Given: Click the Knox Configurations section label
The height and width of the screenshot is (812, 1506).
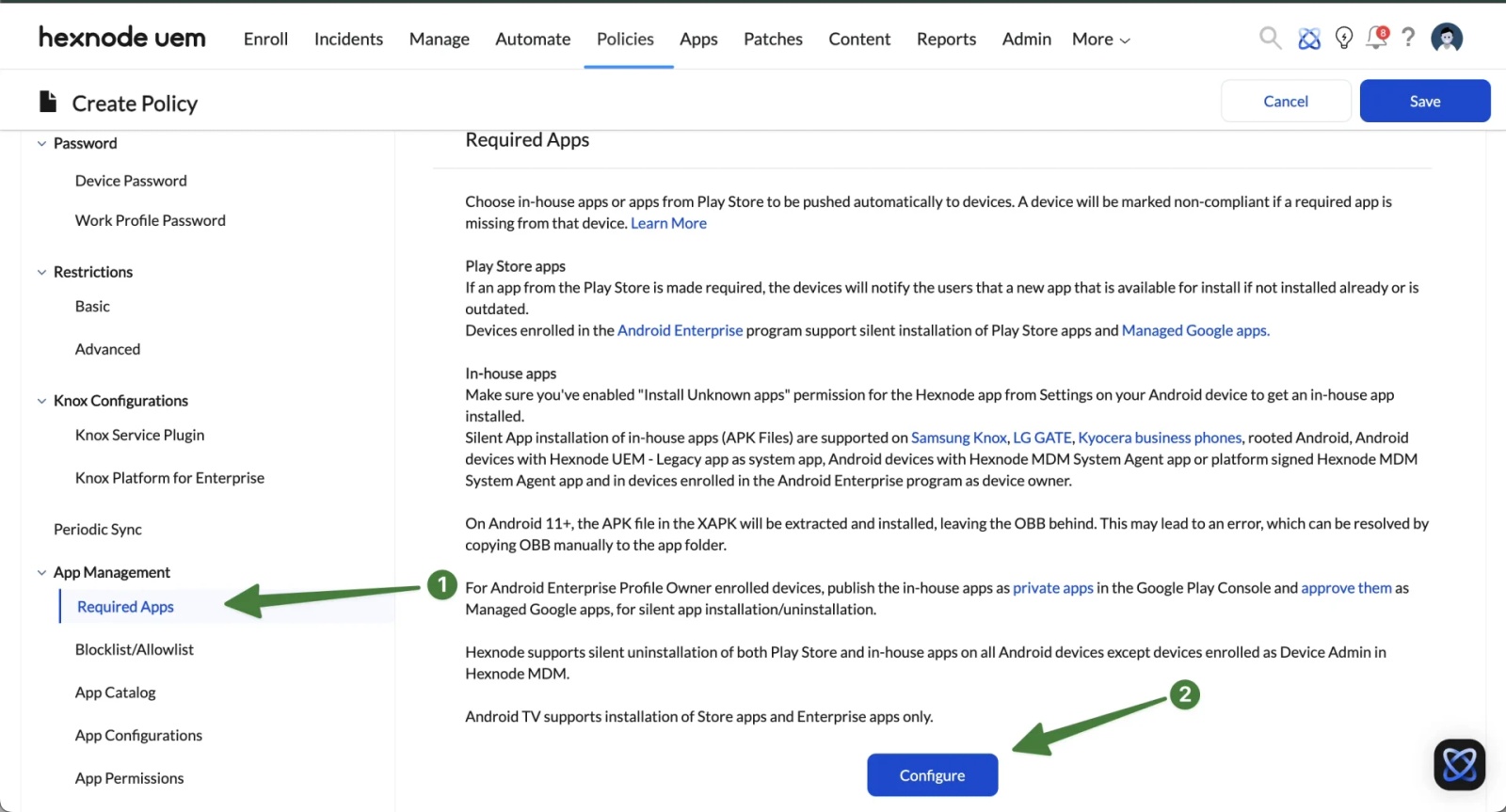Looking at the screenshot, I should tap(120, 401).
